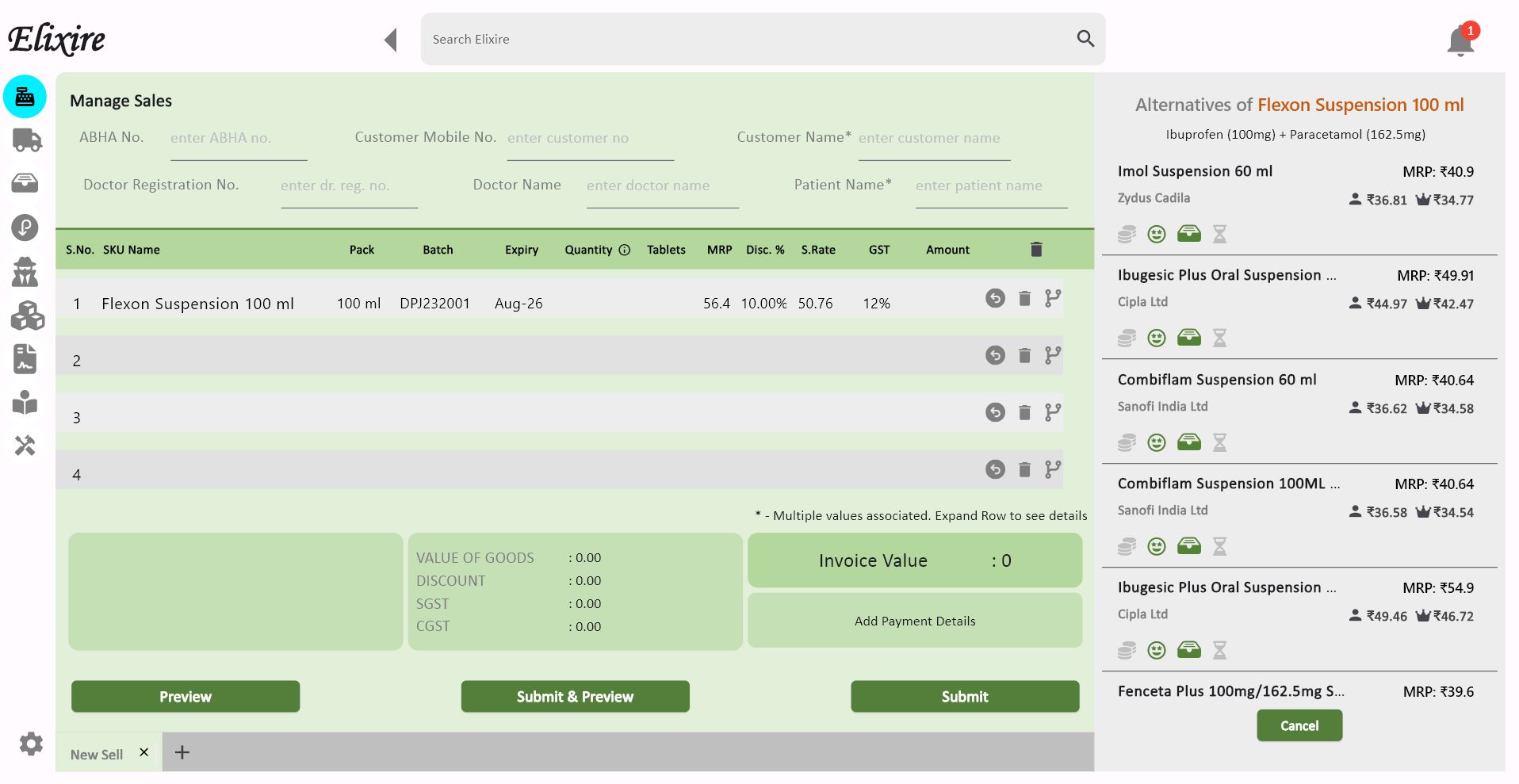Click the Customer Name input field
Viewport: 1519px width, 784px height.
[935, 139]
